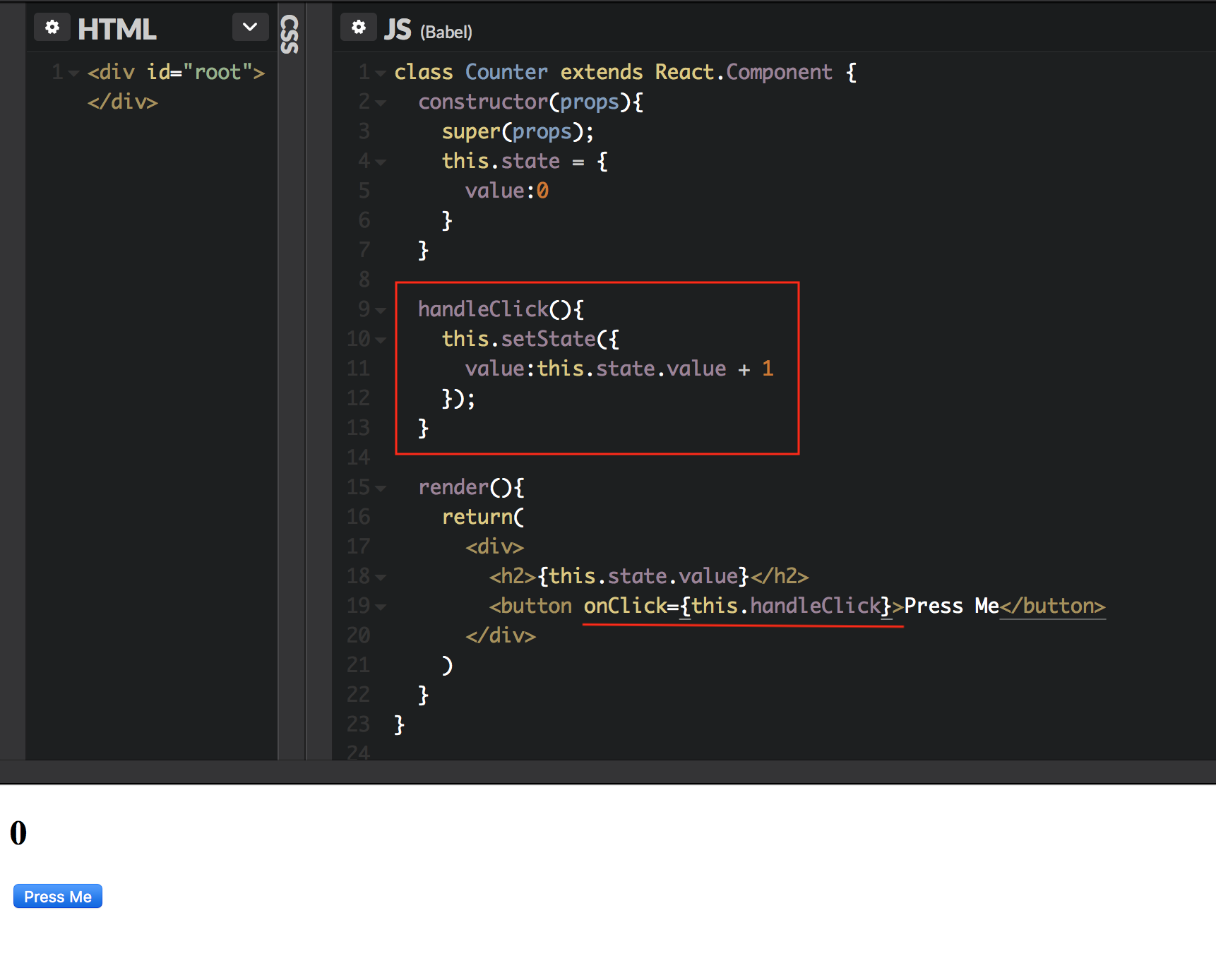Screen dimensions: 1216x980
Task: Click the Press Me button in preview
Action: [x=58, y=896]
